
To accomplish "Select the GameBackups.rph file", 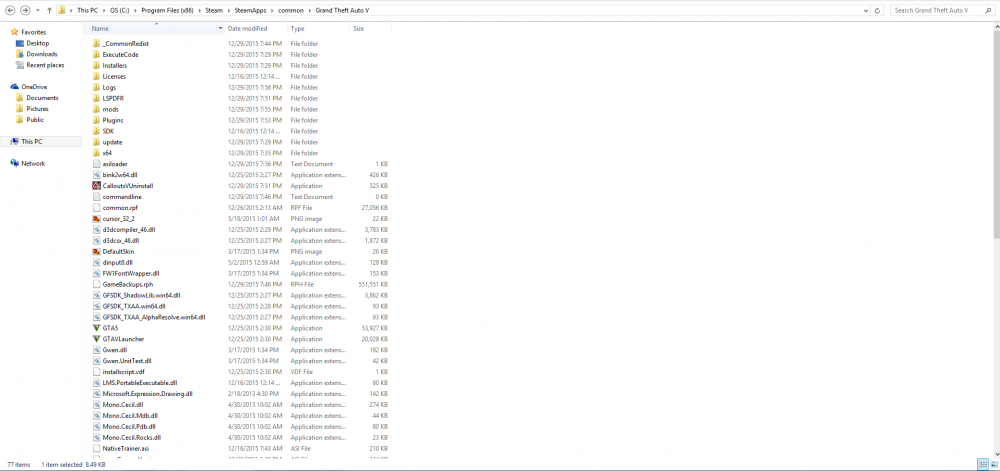I will point(128,284).
